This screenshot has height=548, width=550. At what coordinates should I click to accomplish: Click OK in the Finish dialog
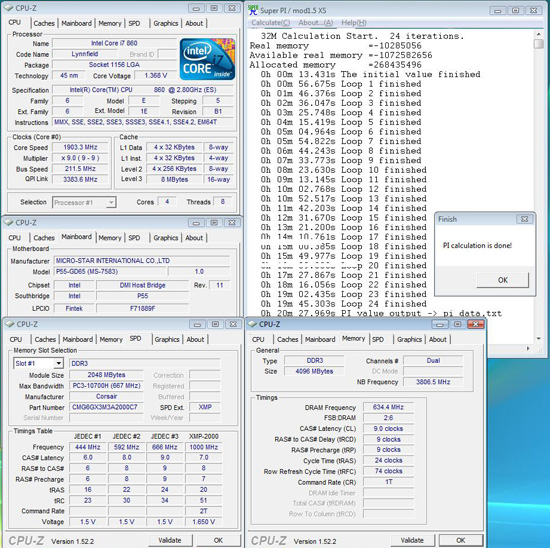503,280
